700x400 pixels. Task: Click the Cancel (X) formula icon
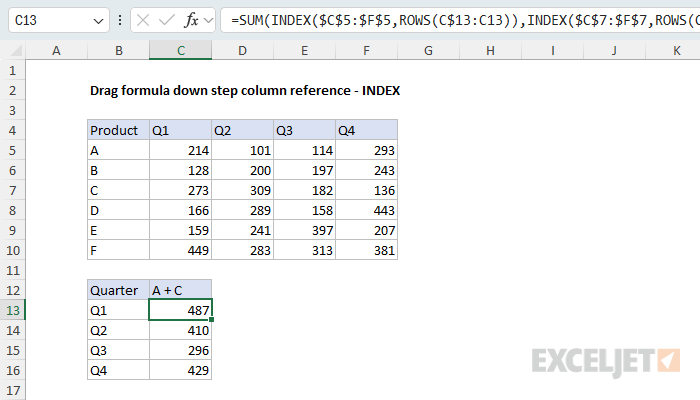(143, 20)
